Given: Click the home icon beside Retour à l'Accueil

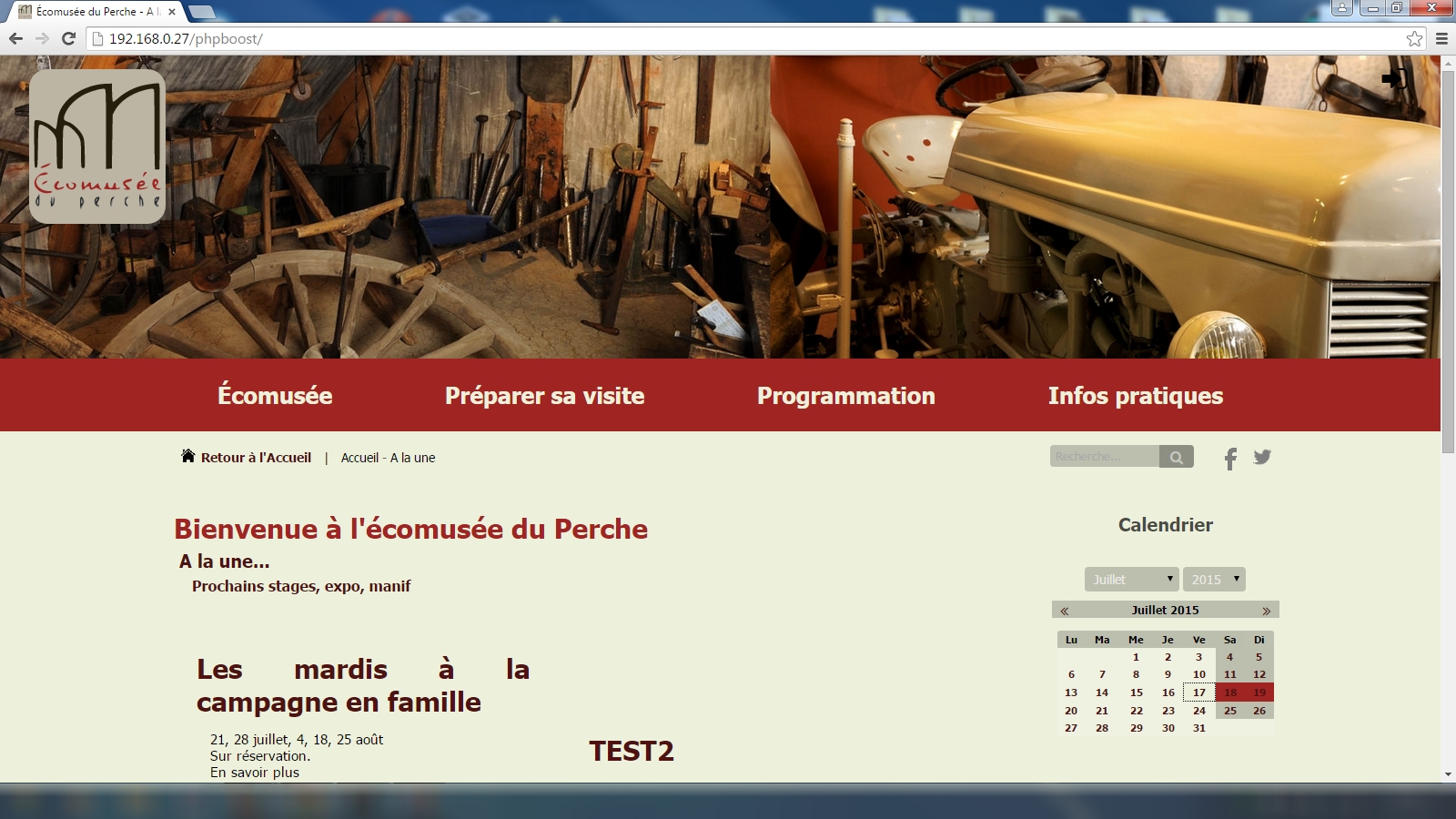Looking at the screenshot, I should point(187,456).
